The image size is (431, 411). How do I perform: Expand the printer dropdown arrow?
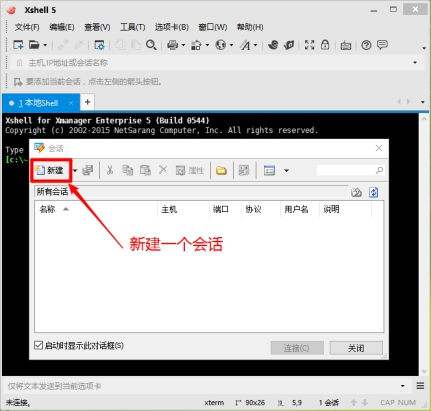click(x=183, y=45)
